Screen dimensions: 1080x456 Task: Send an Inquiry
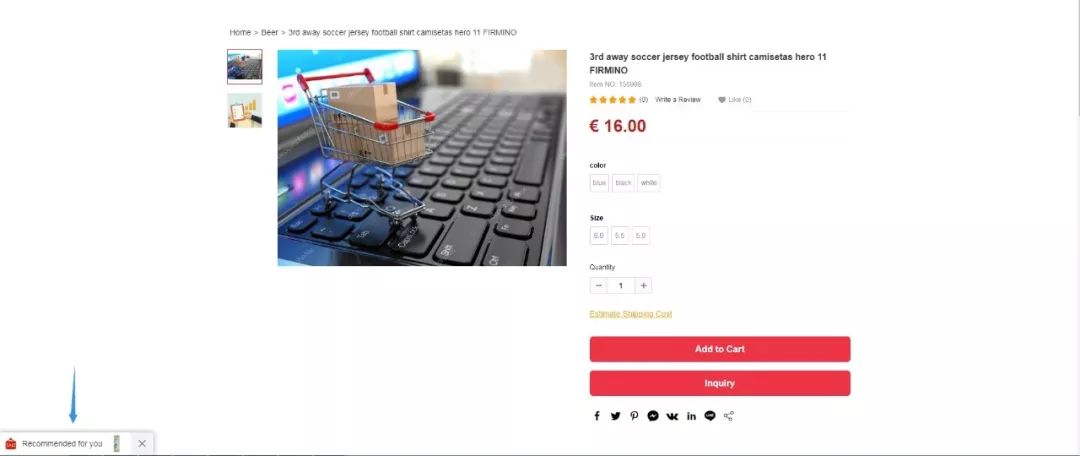720,384
